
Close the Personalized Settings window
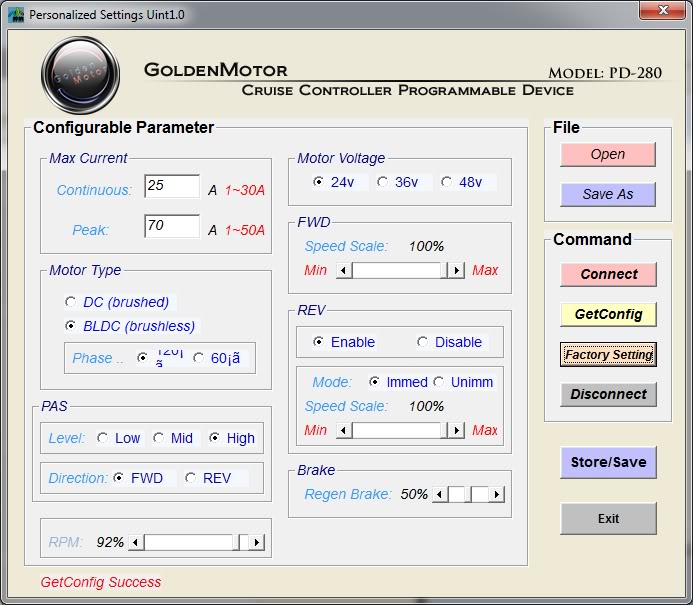tap(662, 12)
